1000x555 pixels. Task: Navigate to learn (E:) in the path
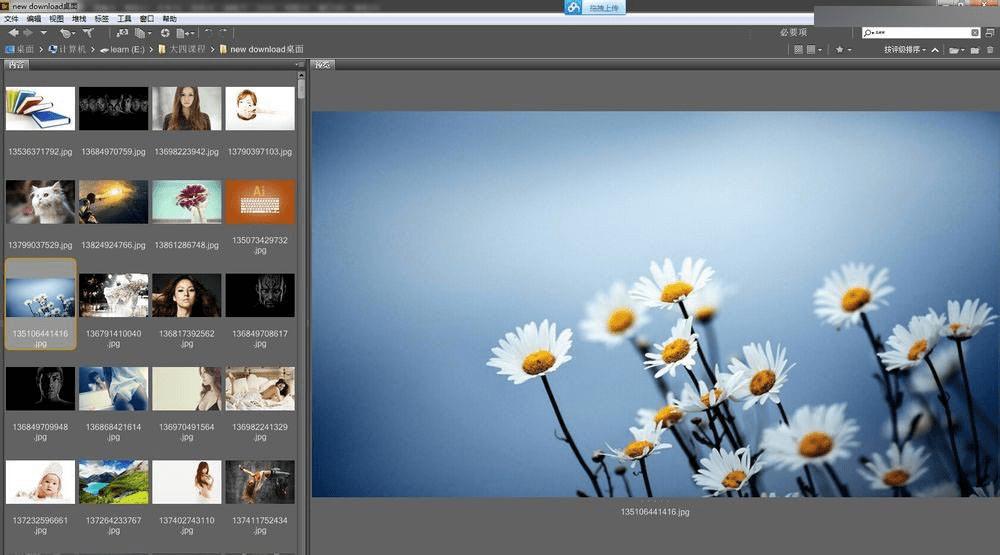(x=123, y=49)
